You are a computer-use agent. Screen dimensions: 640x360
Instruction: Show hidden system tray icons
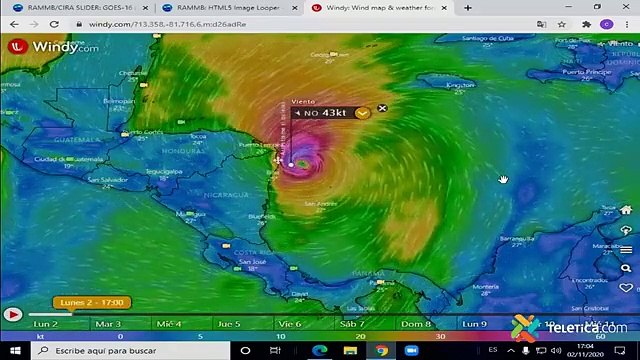point(511,350)
